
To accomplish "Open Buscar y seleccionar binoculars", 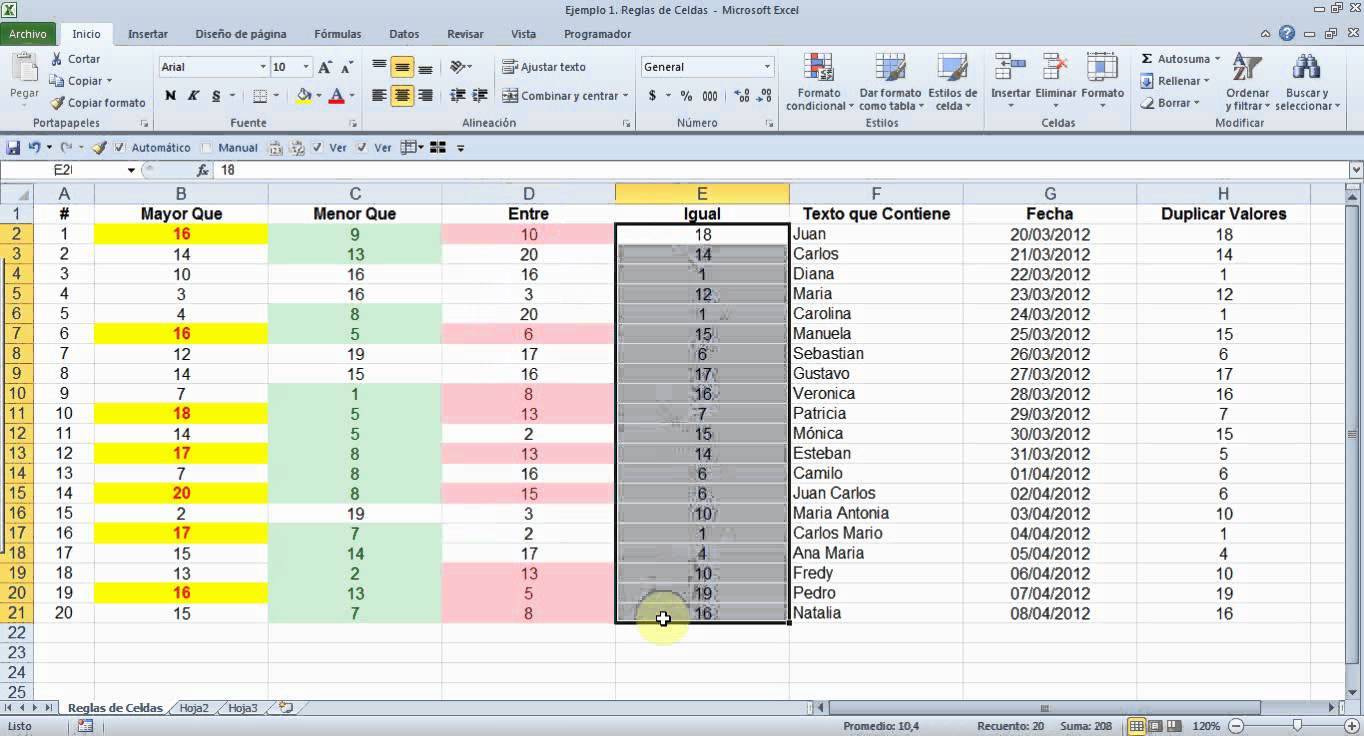I will coord(1306,70).
